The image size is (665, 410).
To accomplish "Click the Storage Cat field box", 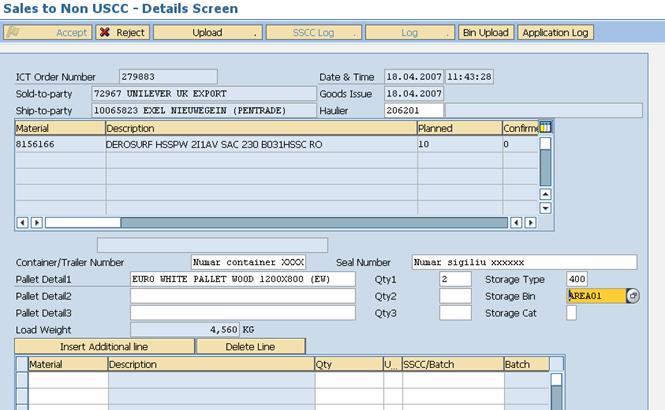I will (571, 313).
